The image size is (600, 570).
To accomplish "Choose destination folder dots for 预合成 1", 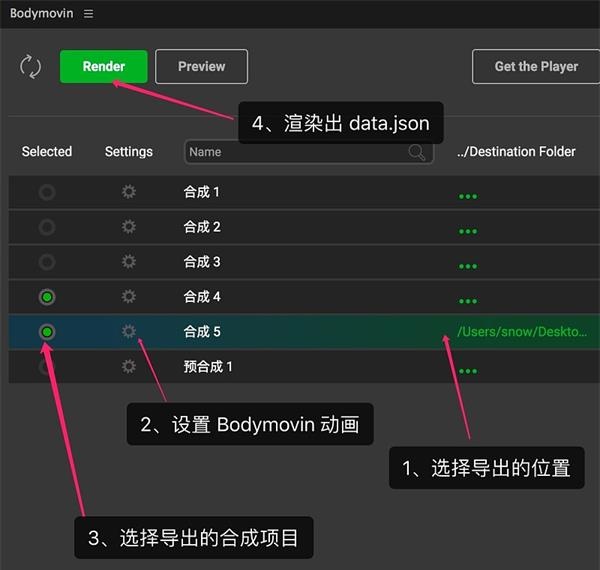I will tap(468, 371).
